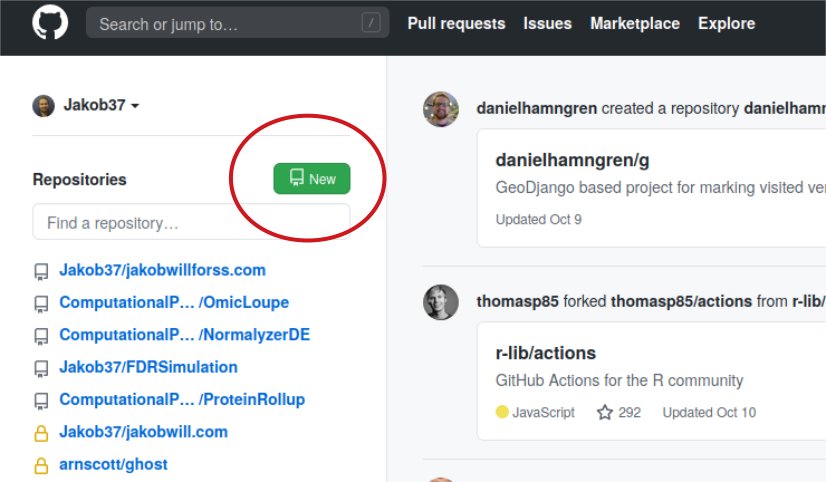Click the slash shortcut icon in search
The image size is (826, 482).
[371, 23]
